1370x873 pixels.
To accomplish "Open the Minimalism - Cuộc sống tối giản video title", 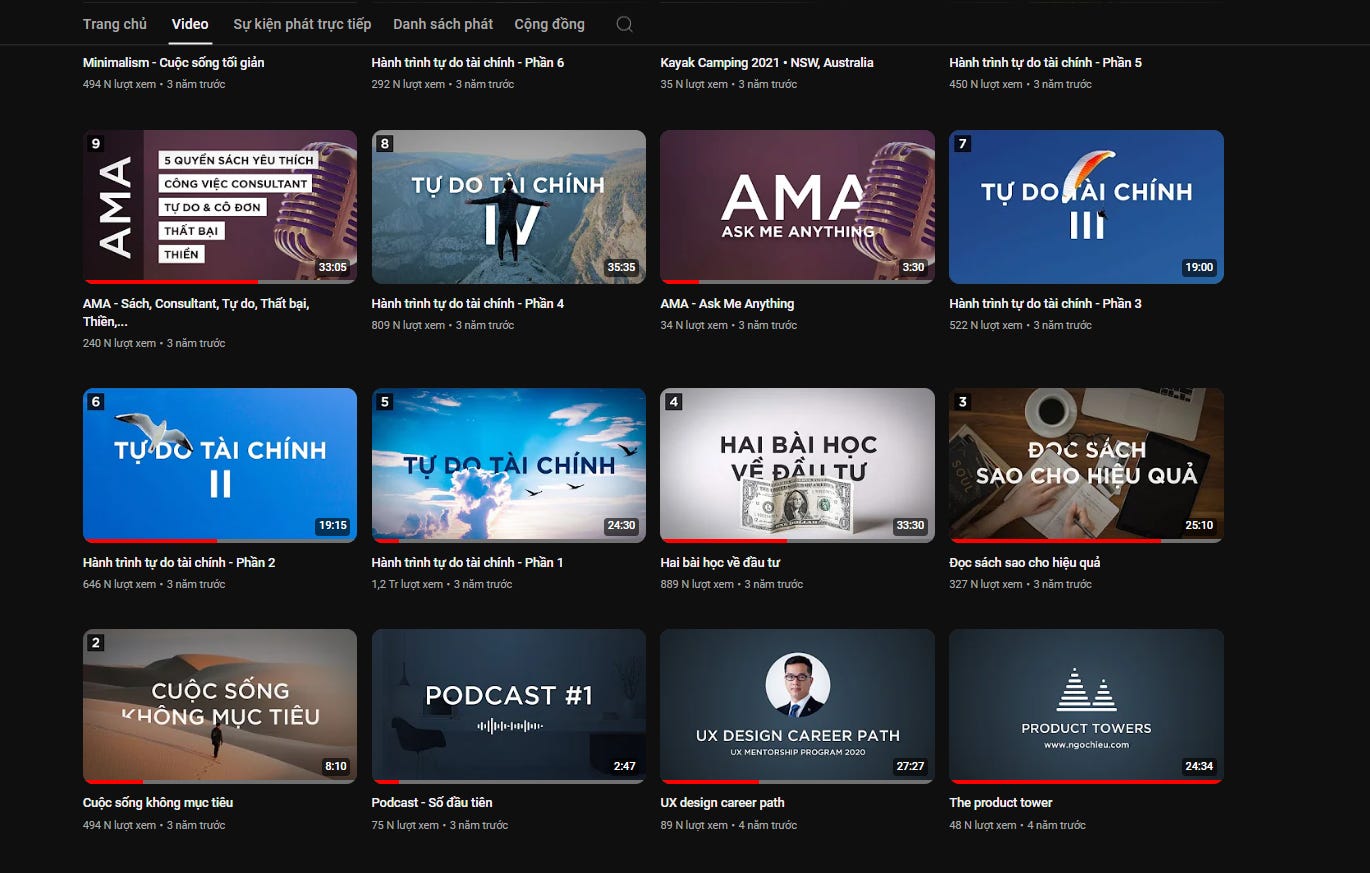I will [x=174, y=62].
